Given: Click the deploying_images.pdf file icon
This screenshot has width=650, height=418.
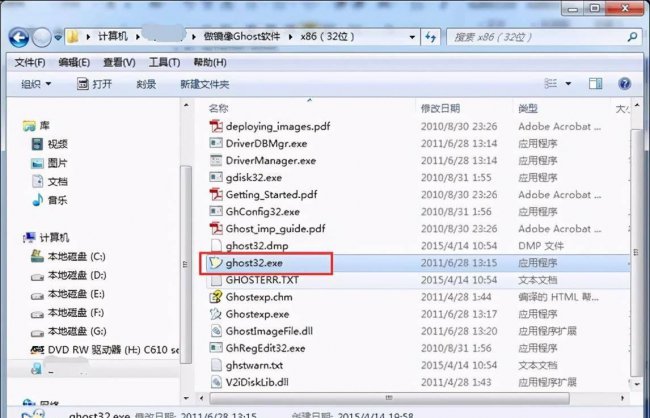Looking at the screenshot, I should pos(216,126).
